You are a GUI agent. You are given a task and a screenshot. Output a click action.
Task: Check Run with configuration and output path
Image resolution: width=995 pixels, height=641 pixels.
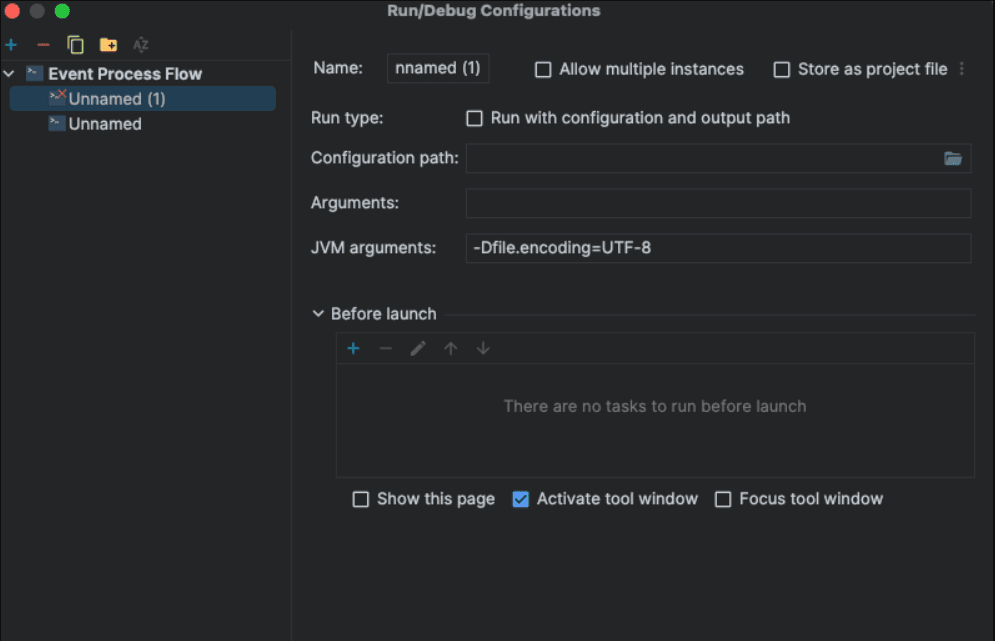coord(474,118)
